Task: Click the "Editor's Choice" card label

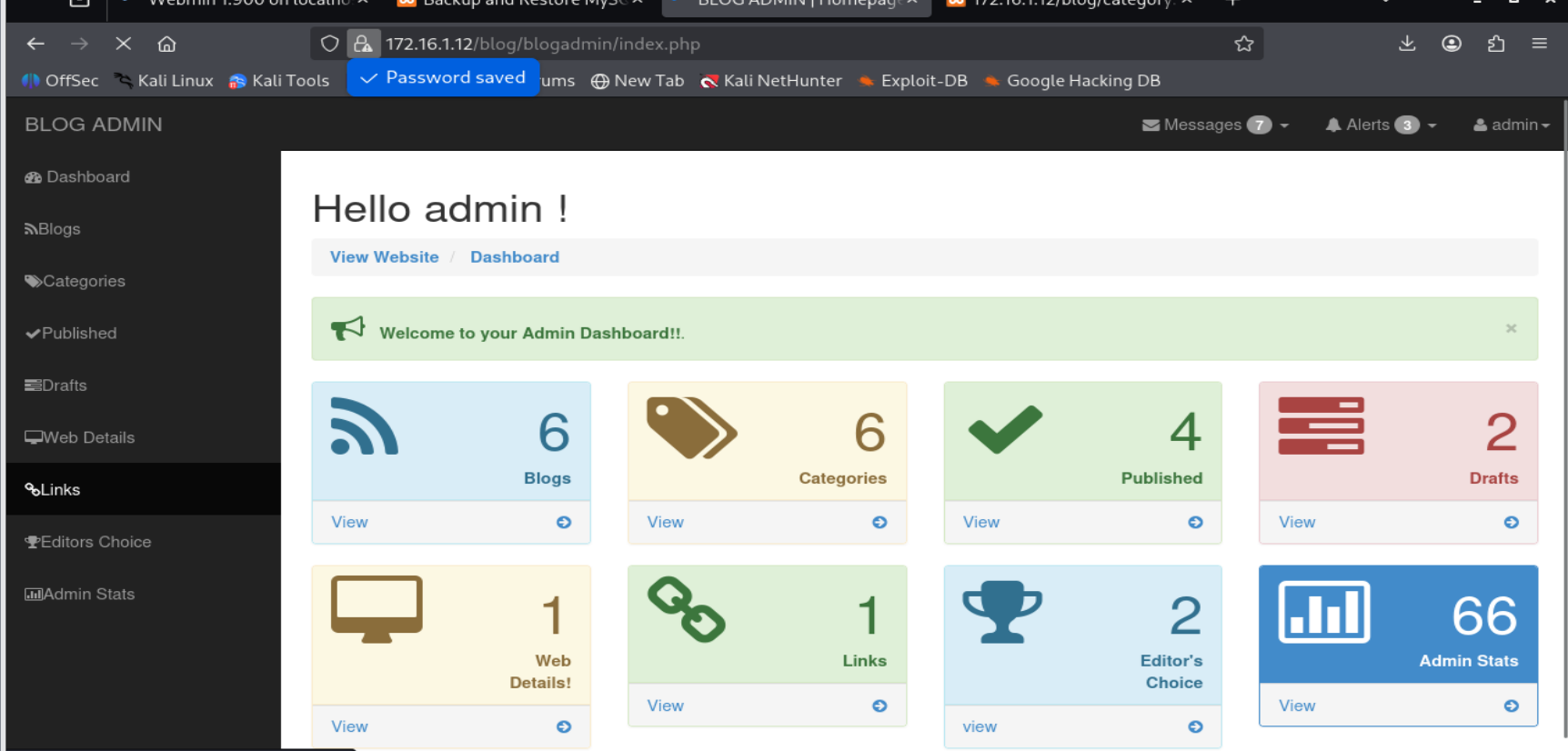Action: pyautogui.click(x=1171, y=672)
